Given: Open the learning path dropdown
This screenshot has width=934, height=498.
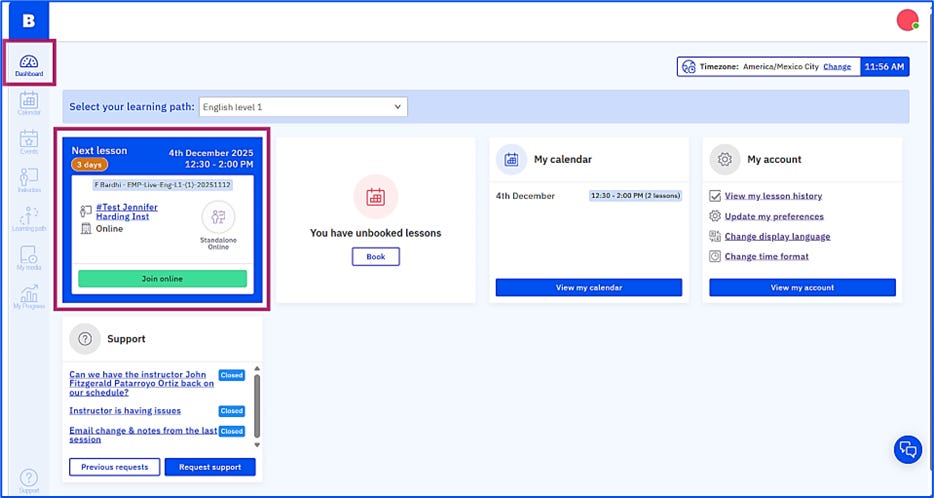Looking at the screenshot, I should coord(303,107).
